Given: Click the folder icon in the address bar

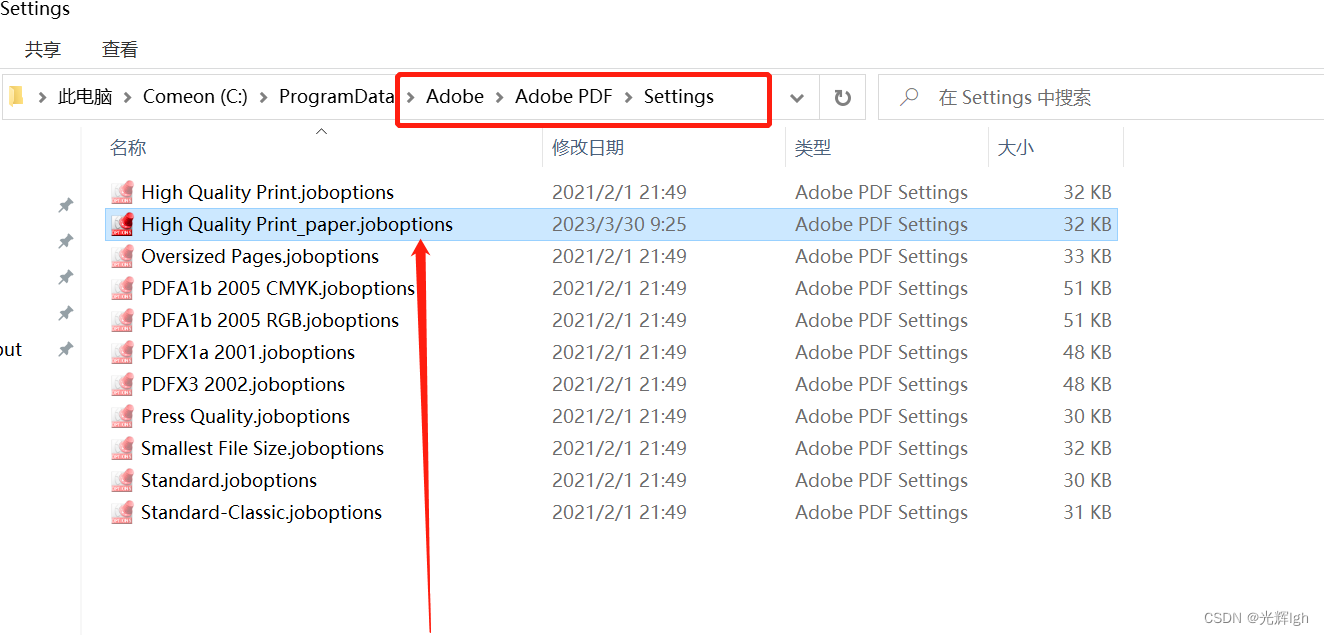Looking at the screenshot, I should 15,96.
